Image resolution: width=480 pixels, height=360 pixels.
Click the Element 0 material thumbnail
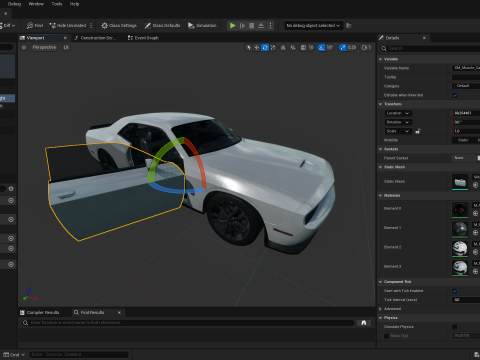pos(460,210)
